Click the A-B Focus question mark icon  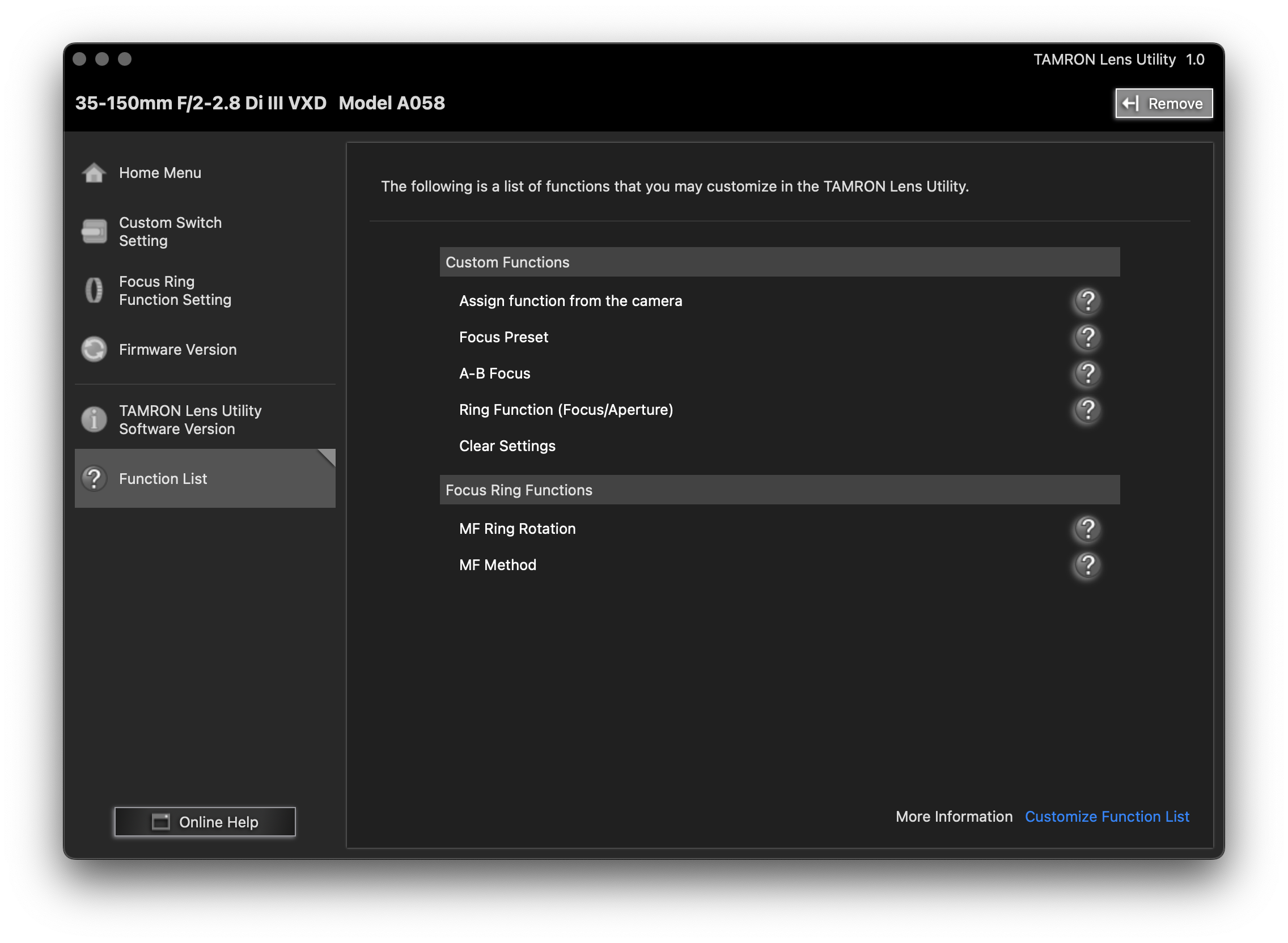pos(1087,373)
